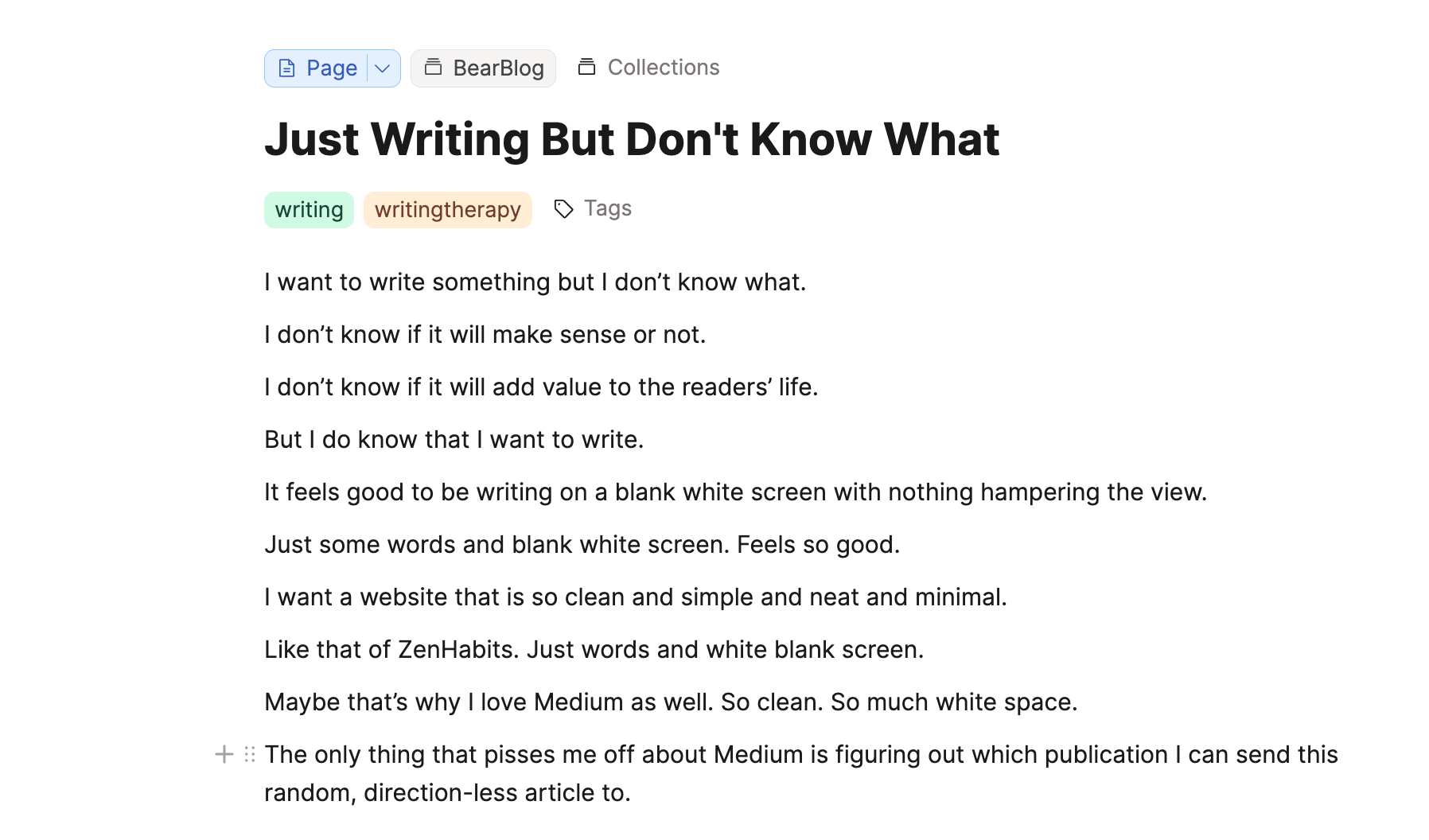The width and height of the screenshot is (1429, 840).
Task: Add a new tag via Tags
Action: (x=607, y=208)
